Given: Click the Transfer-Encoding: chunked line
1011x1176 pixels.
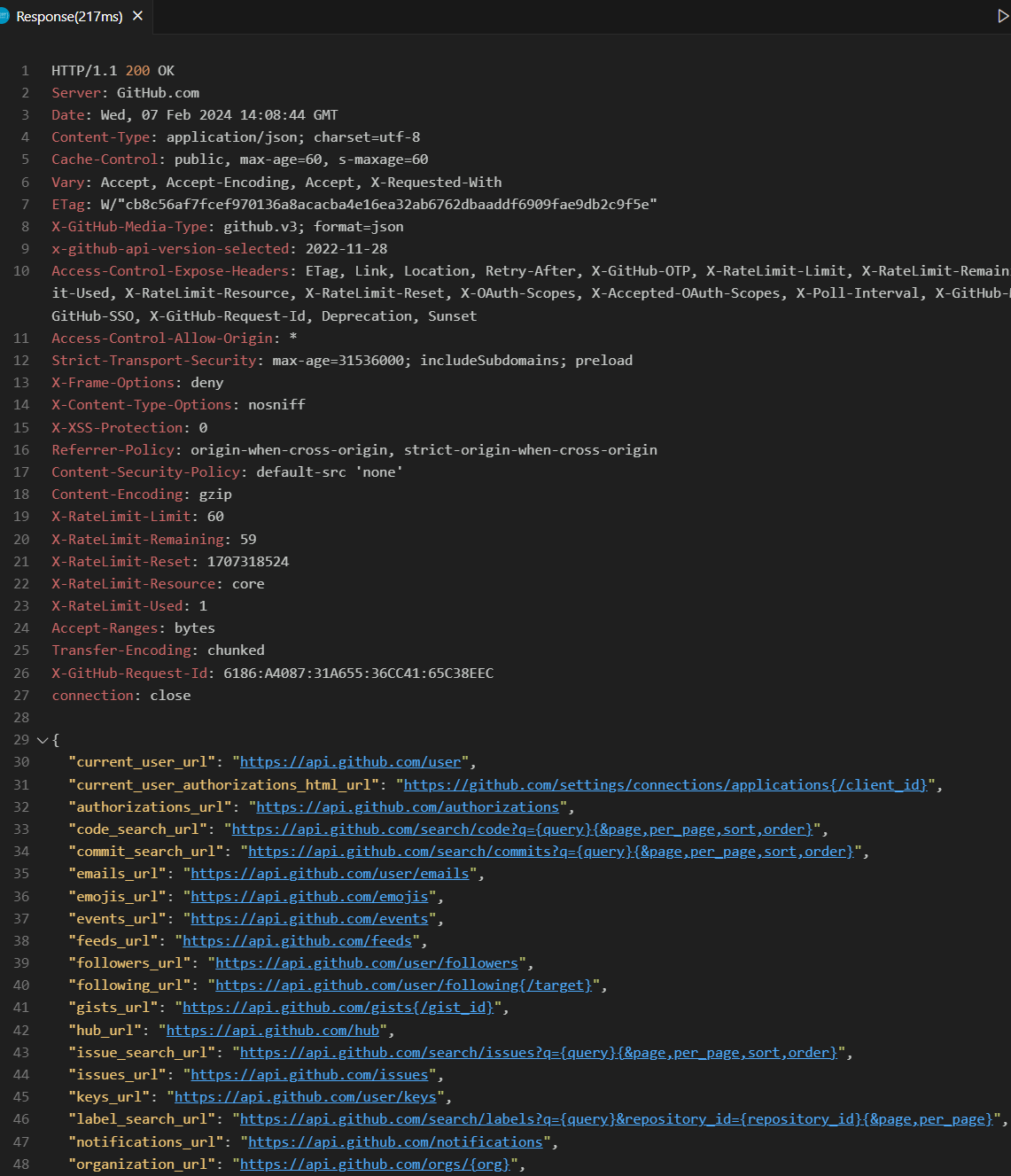Looking at the screenshot, I should tap(158, 650).
